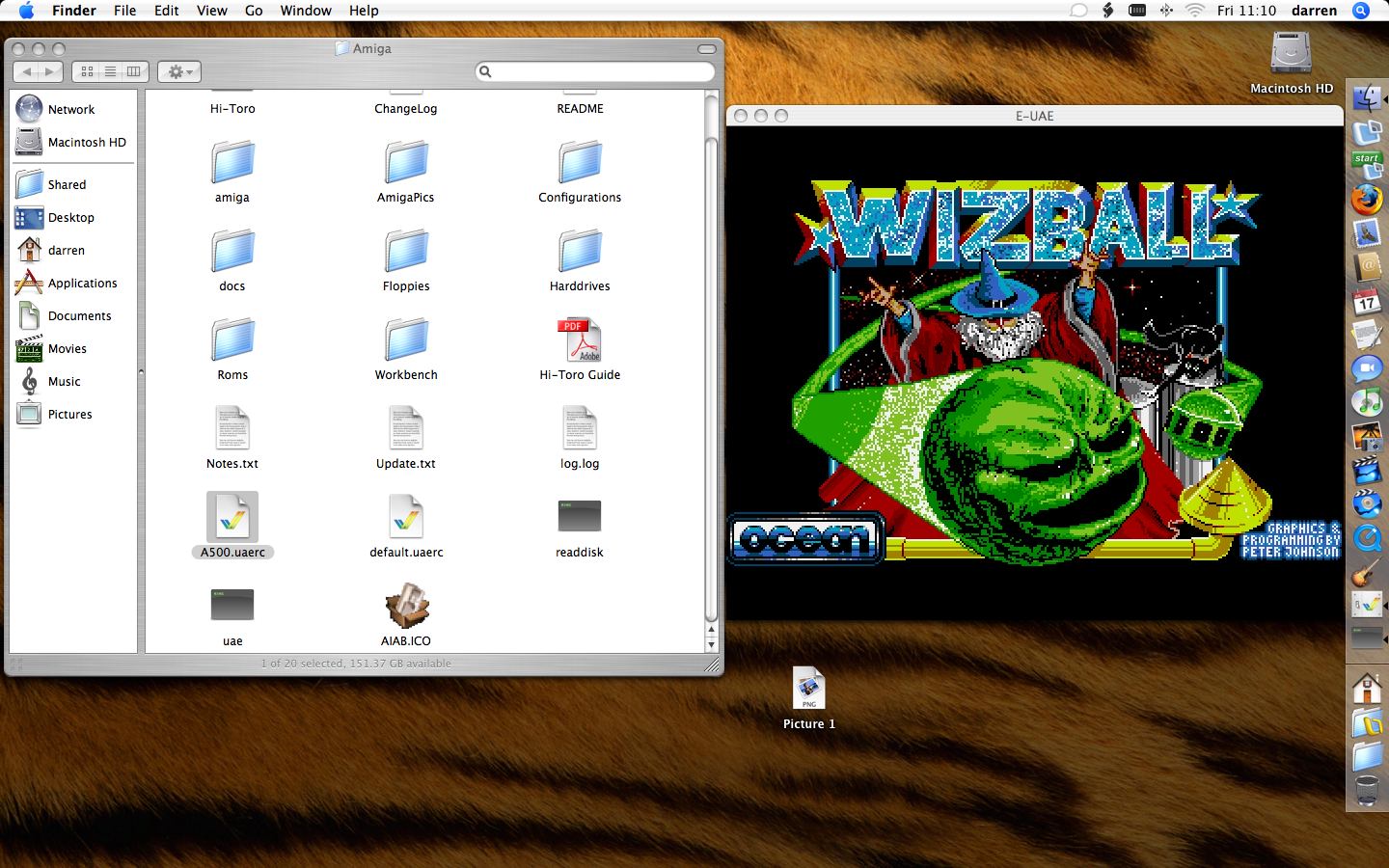The height and width of the screenshot is (868, 1389).
Task: Select the AIAB.ICO icon file
Action: click(x=406, y=606)
